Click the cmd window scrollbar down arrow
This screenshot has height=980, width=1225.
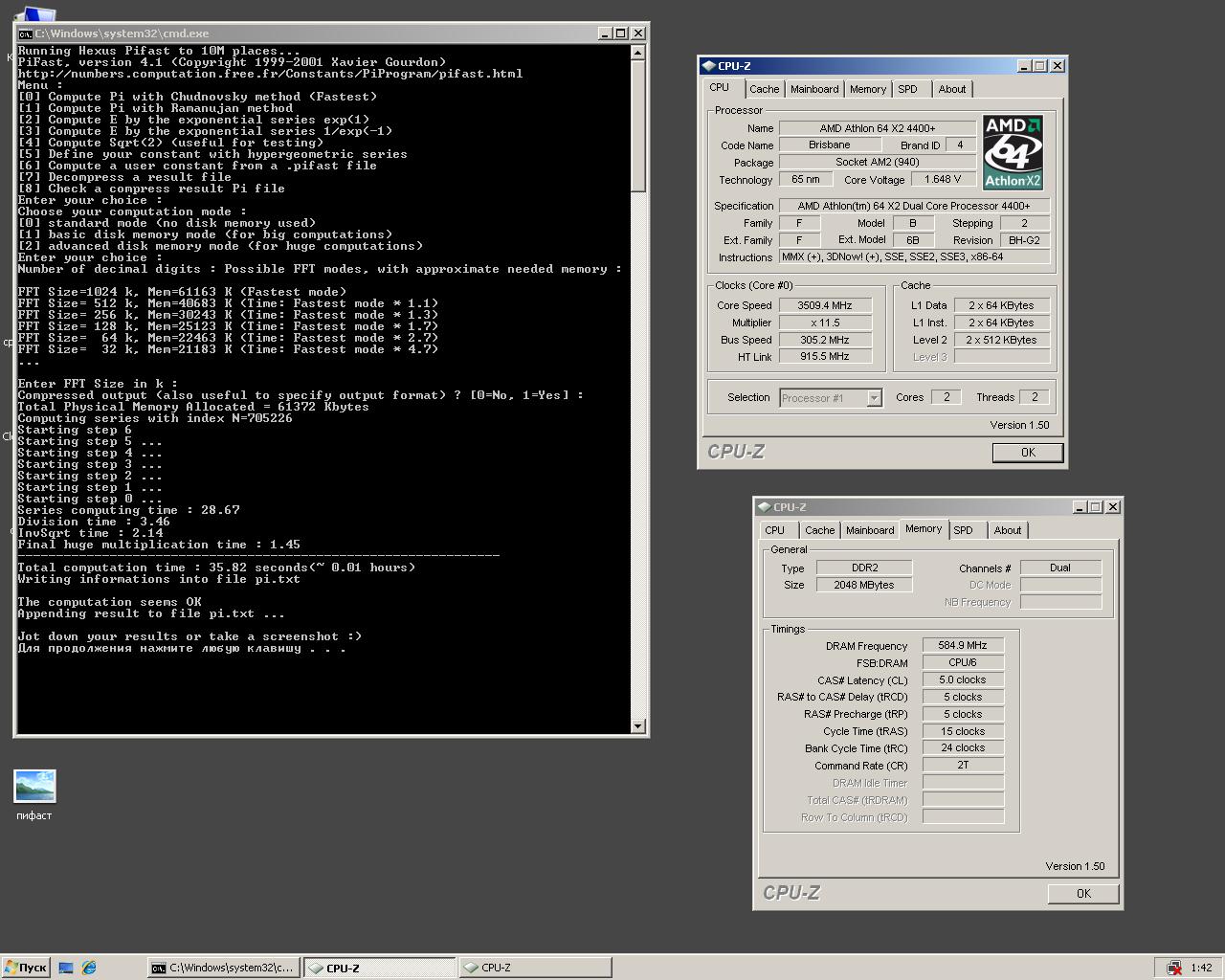click(638, 726)
